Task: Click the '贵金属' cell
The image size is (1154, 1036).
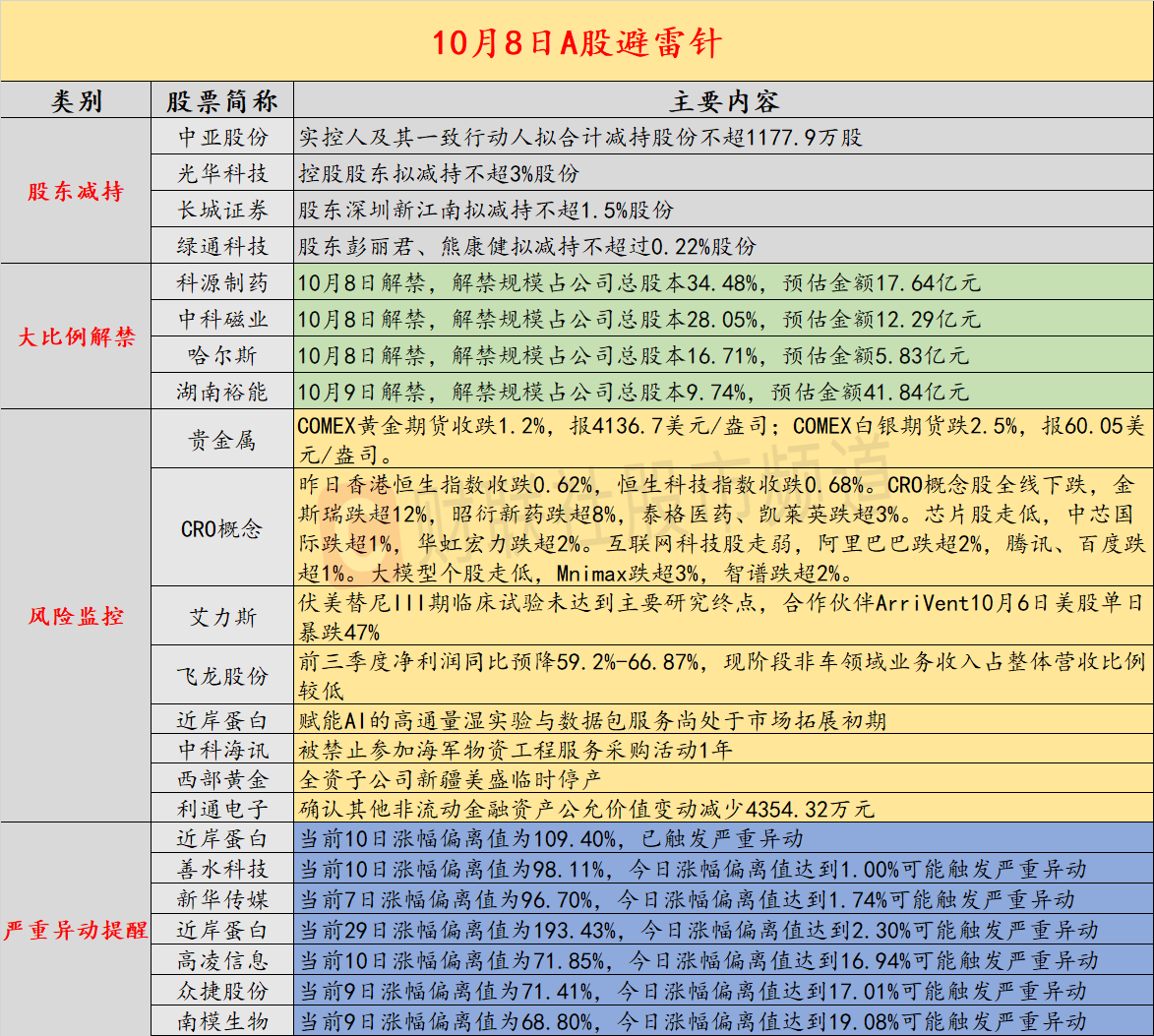Action: tap(222, 440)
